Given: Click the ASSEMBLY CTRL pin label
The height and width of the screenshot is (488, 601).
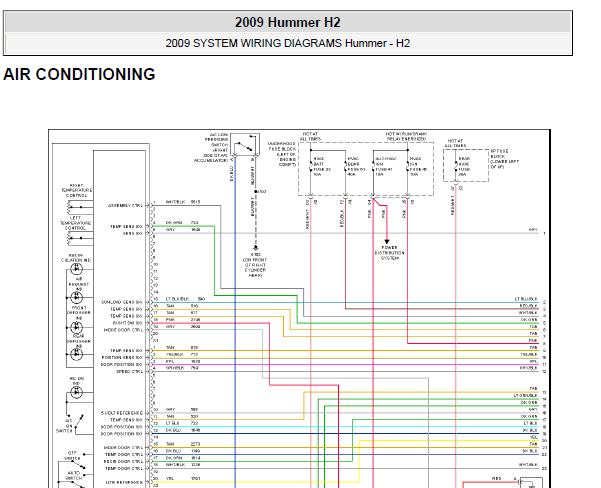Looking at the screenshot, I should (x=125, y=205).
